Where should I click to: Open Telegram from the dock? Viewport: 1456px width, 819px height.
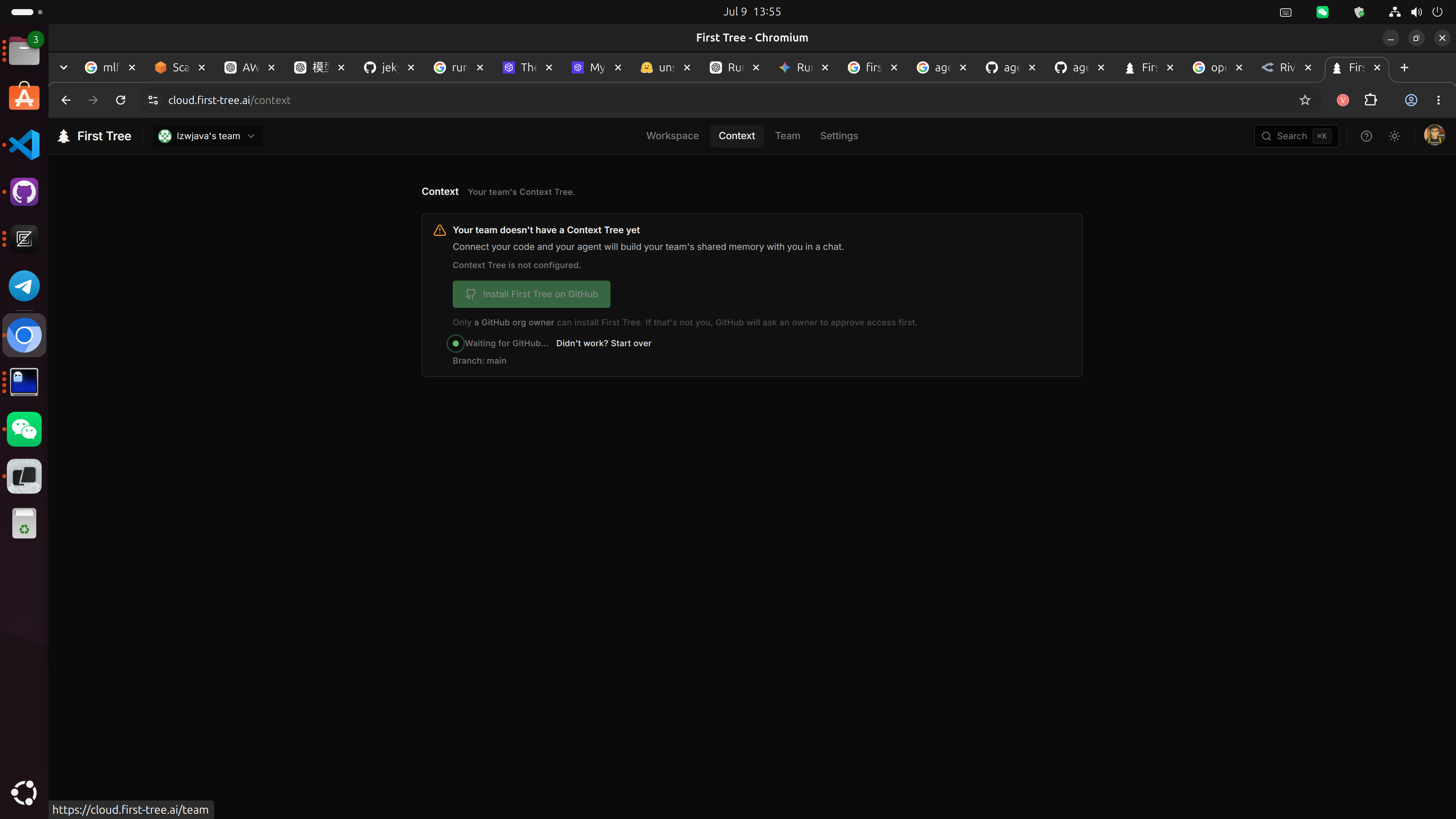tap(24, 286)
